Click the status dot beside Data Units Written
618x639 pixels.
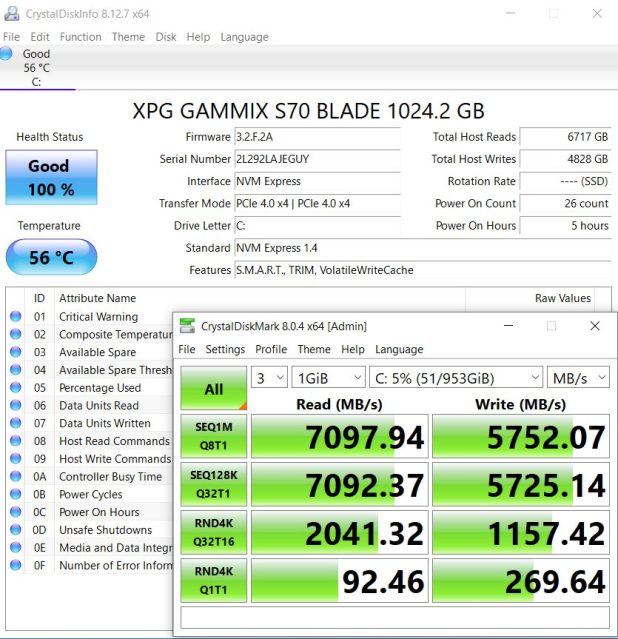(15, 423)
